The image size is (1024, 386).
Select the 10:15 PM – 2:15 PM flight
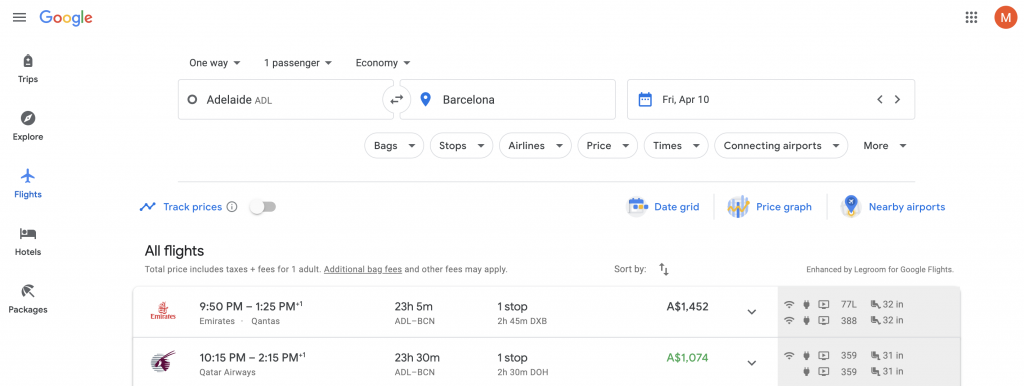455,362
